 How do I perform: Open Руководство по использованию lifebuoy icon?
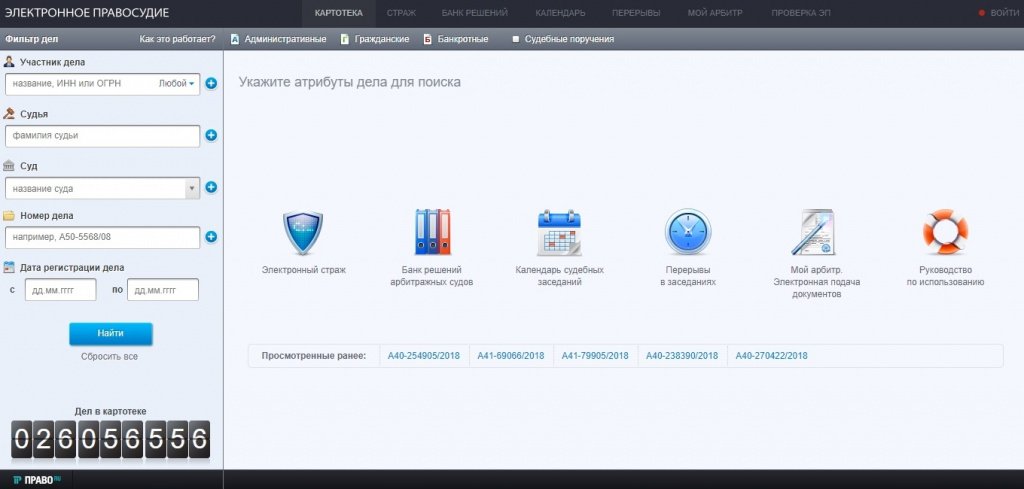tap(945, 233)
